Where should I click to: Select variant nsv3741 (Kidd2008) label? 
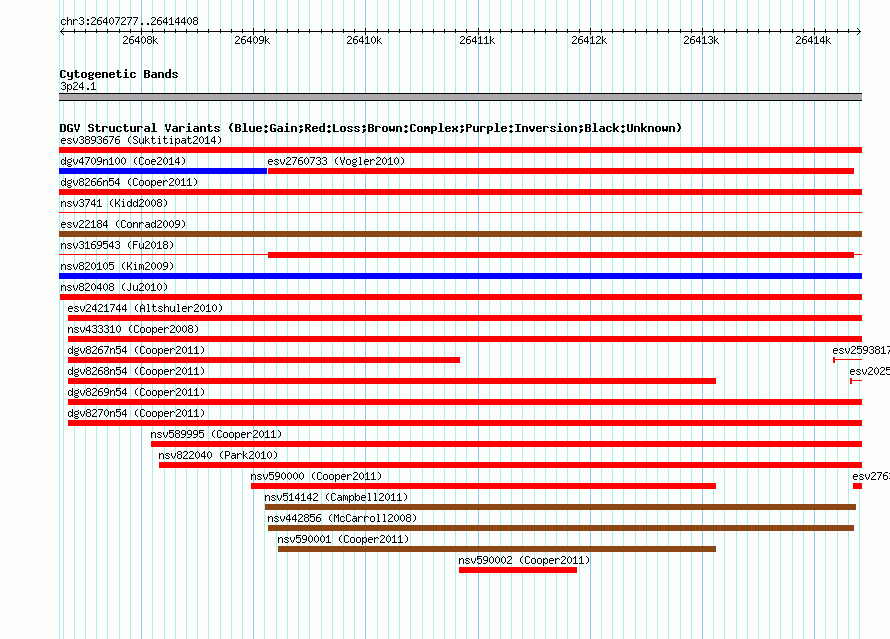click(x=114, y=203)
